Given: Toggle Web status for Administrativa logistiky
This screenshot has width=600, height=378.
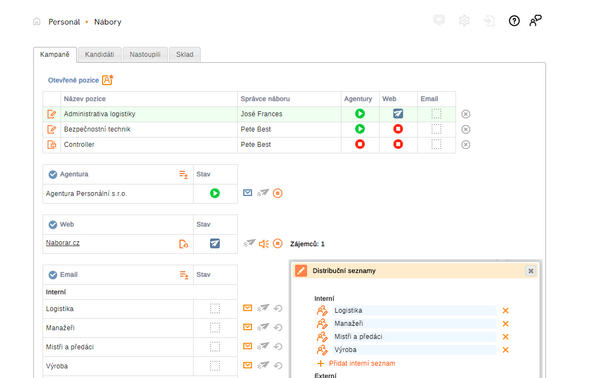Looking at the screenshot, I should pyautogui.click(x=398, y=114).
